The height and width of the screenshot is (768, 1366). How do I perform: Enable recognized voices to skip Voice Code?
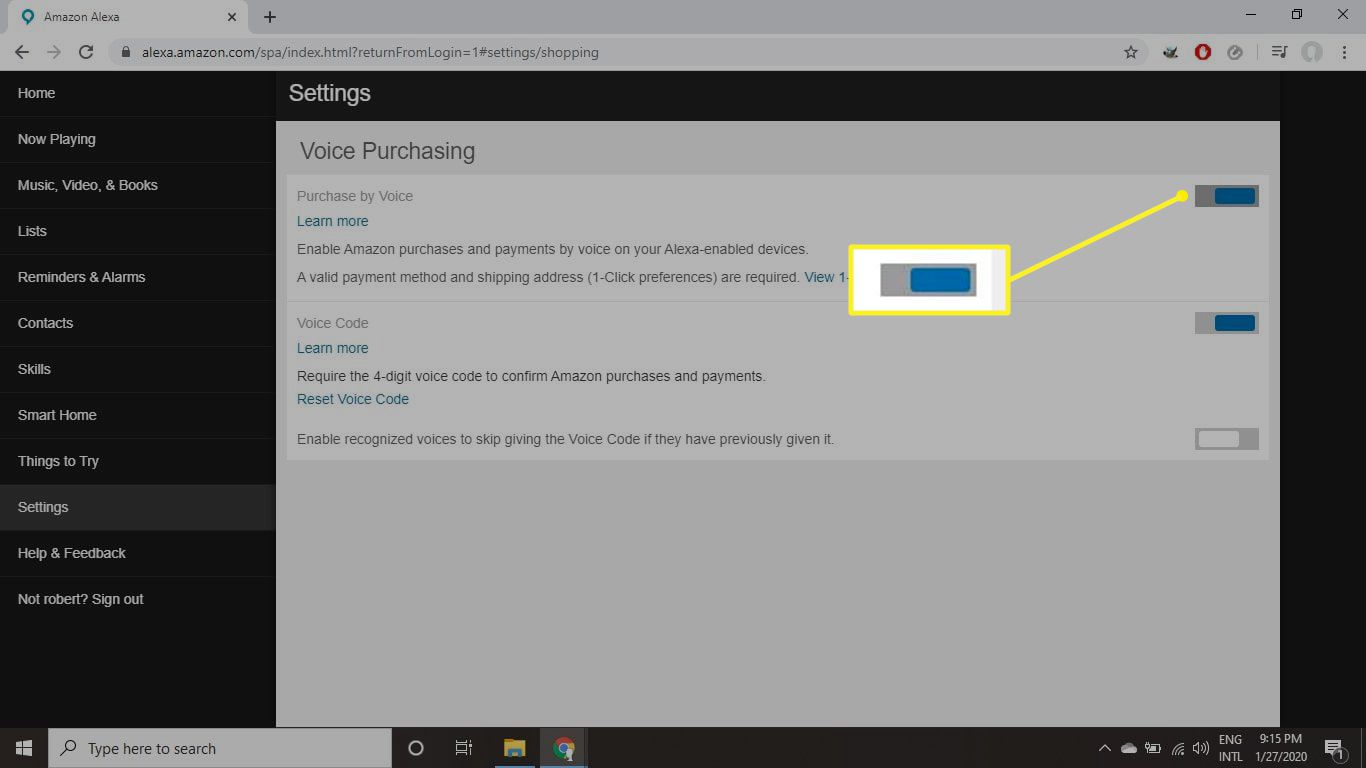coord(1226,439)
